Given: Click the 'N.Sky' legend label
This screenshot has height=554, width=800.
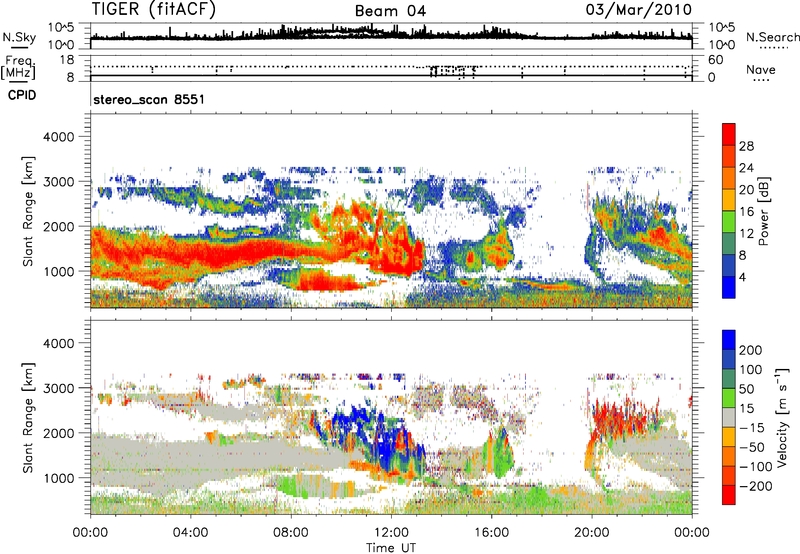Looking at the screenshot, I should 19,37.
